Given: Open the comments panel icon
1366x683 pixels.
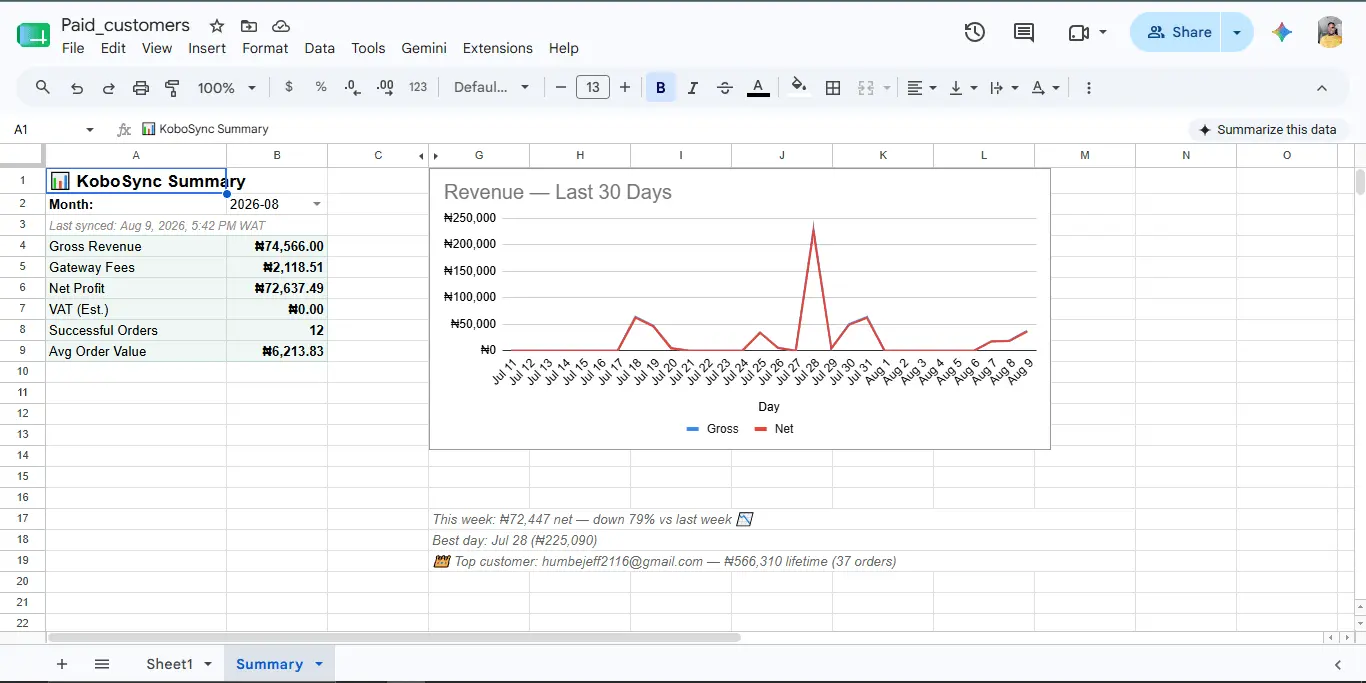Looking at the screenshot, I should [x=1024, y=32].
